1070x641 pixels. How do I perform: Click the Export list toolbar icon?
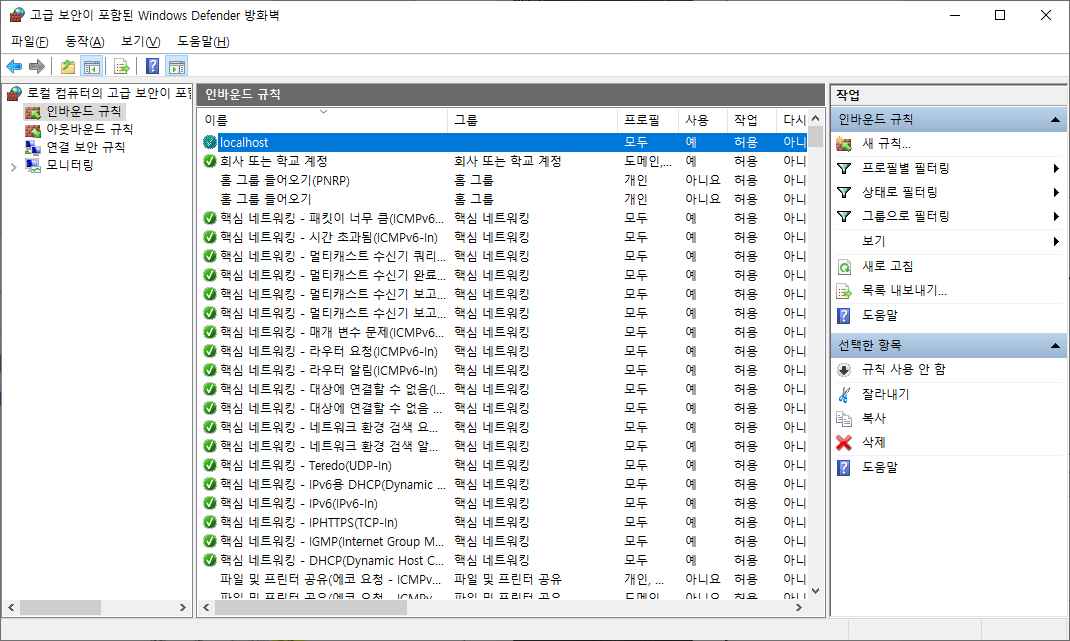pyautogui.click(x=122, y=66)
